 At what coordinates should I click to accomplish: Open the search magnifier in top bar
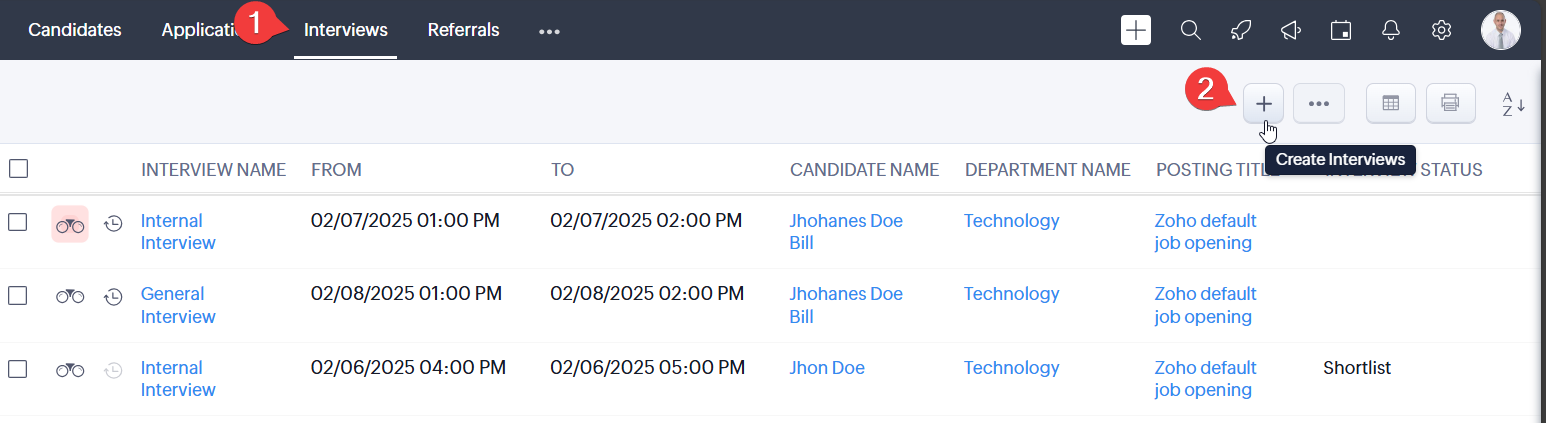click(1190, 30)
